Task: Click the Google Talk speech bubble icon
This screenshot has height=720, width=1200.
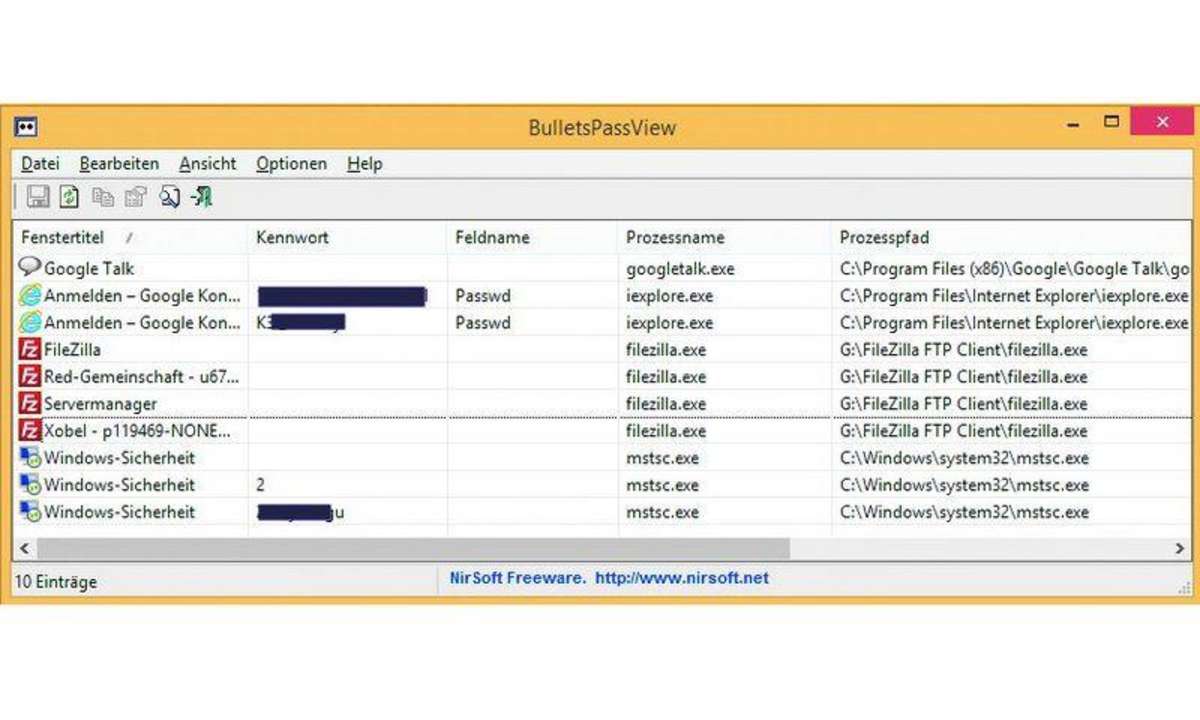Action: (x=30, y=267)
